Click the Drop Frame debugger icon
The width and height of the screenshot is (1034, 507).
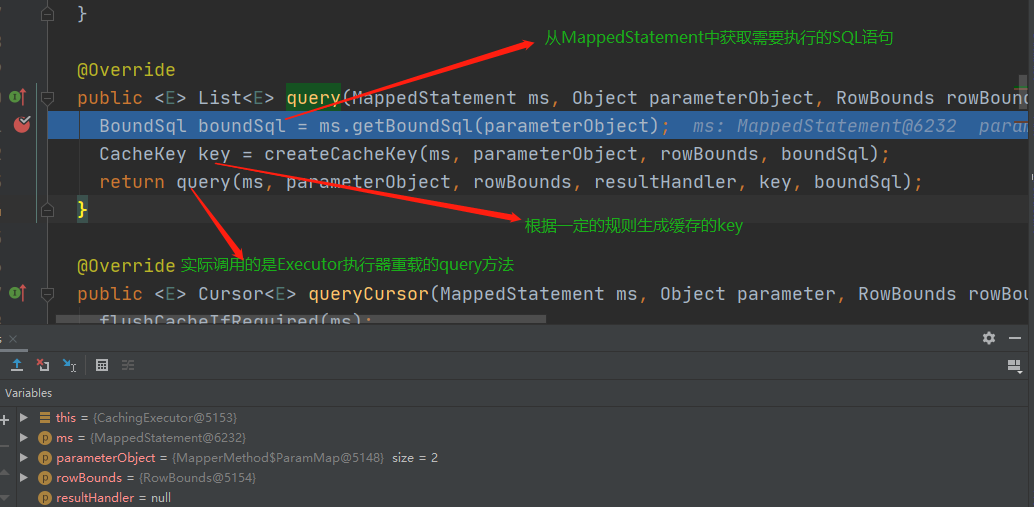point(43,365)
